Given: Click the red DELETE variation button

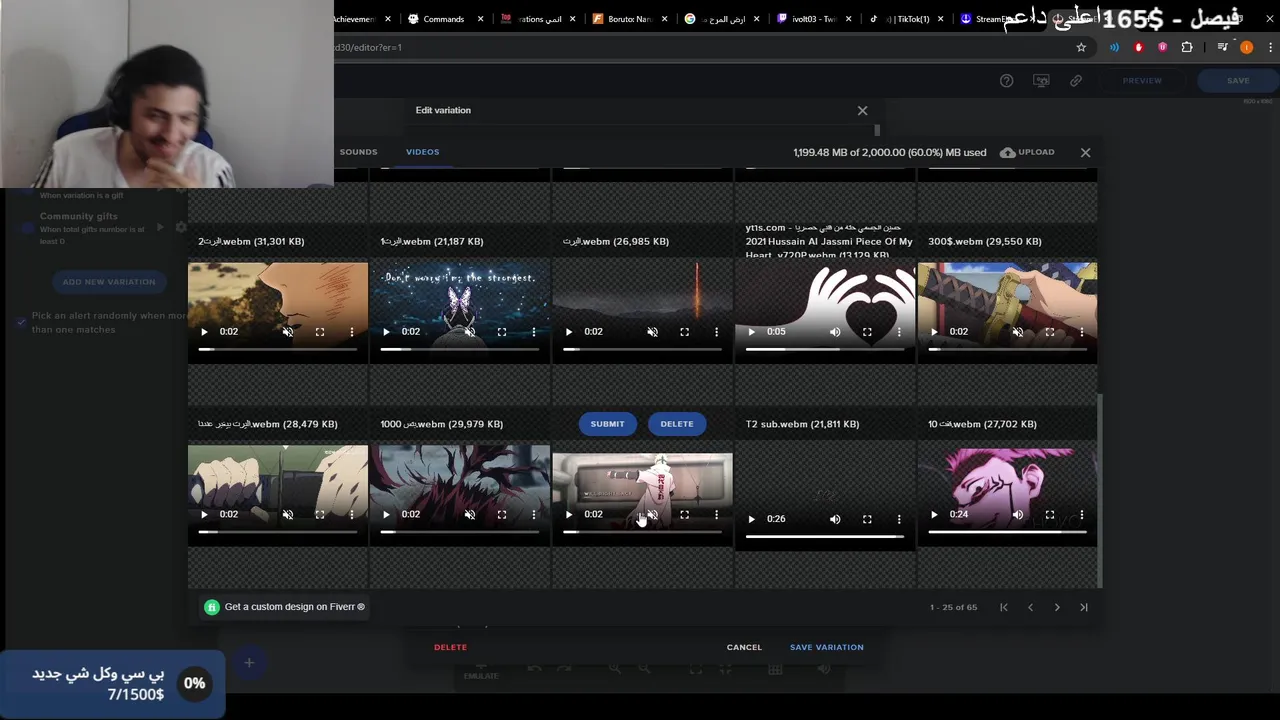Looking at the screenshot, I should pos(450,647).
